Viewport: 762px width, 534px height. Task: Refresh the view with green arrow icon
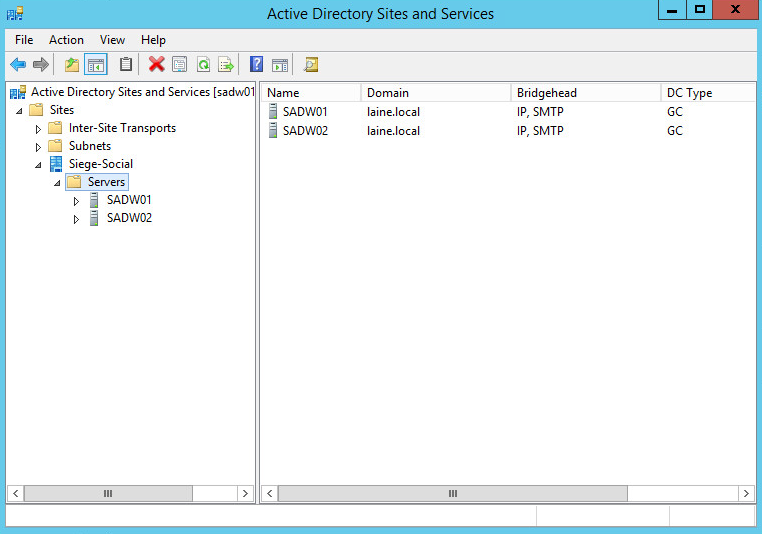204,64
